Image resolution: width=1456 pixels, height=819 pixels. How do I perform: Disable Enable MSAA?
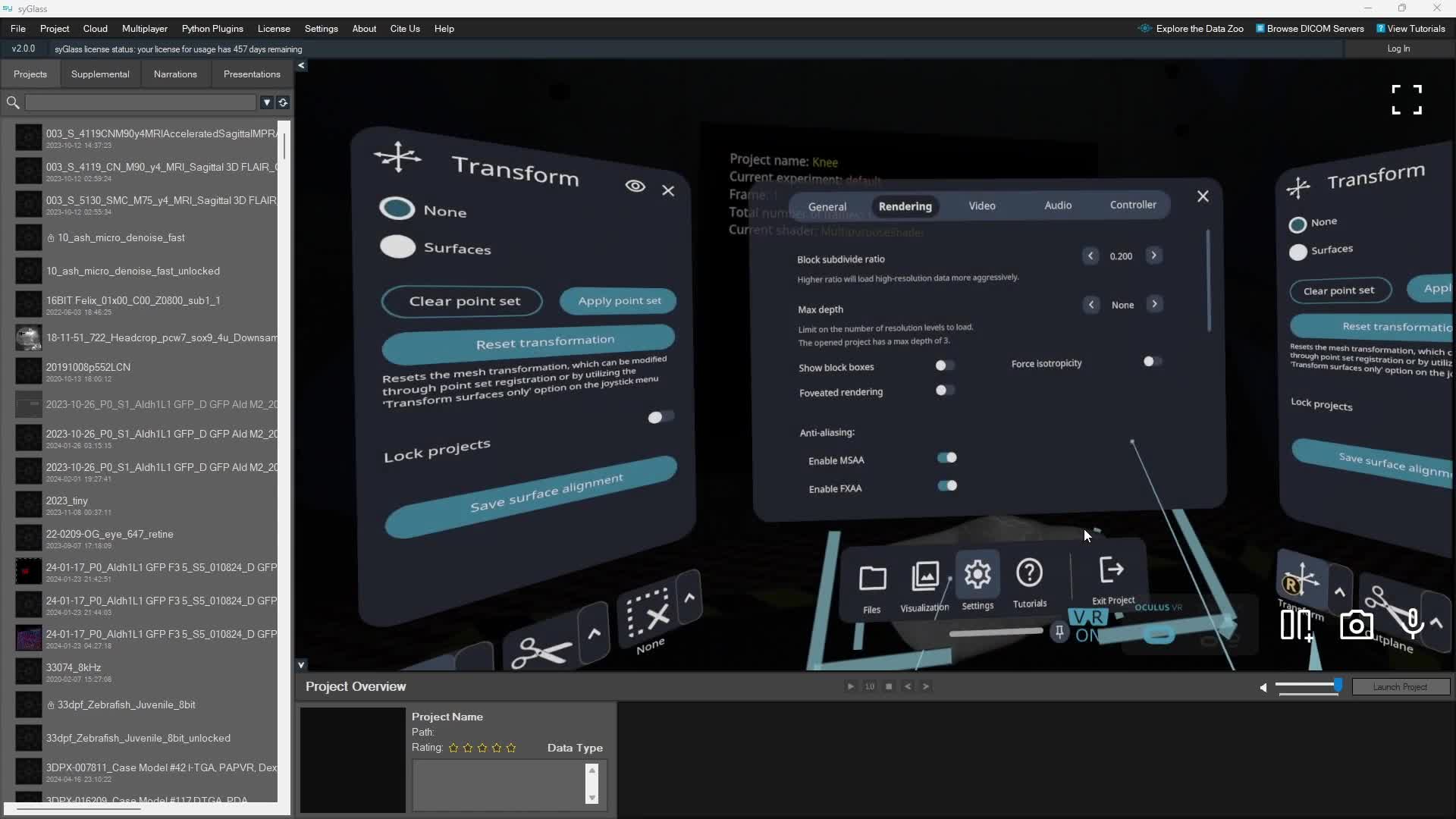[947, 458]
